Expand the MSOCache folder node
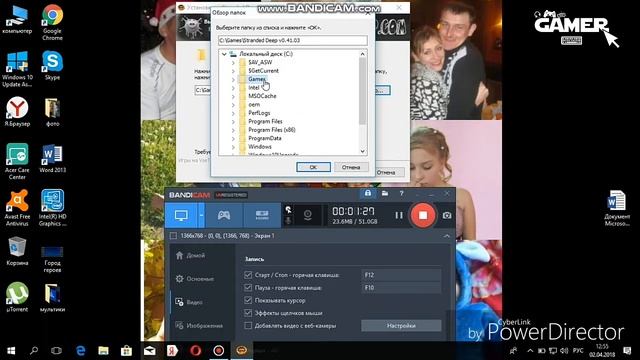 click(233, 96)
